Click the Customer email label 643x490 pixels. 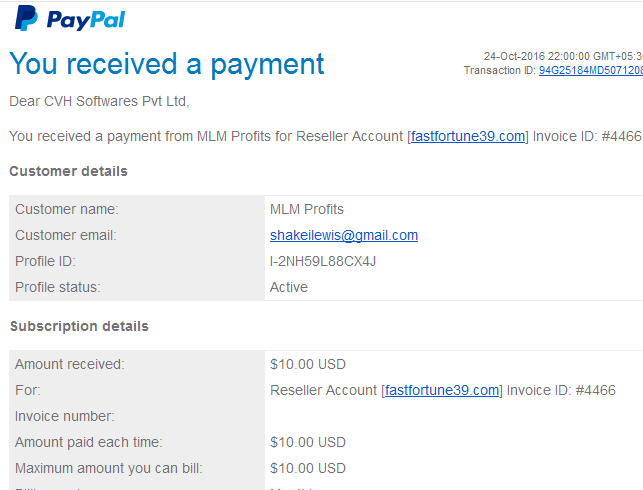[x=66, y=235]
